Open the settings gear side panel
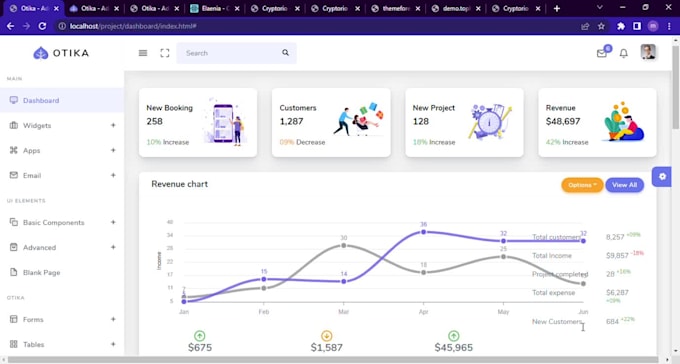The width and height of the screenshot is (680, 364). [662, 177]
